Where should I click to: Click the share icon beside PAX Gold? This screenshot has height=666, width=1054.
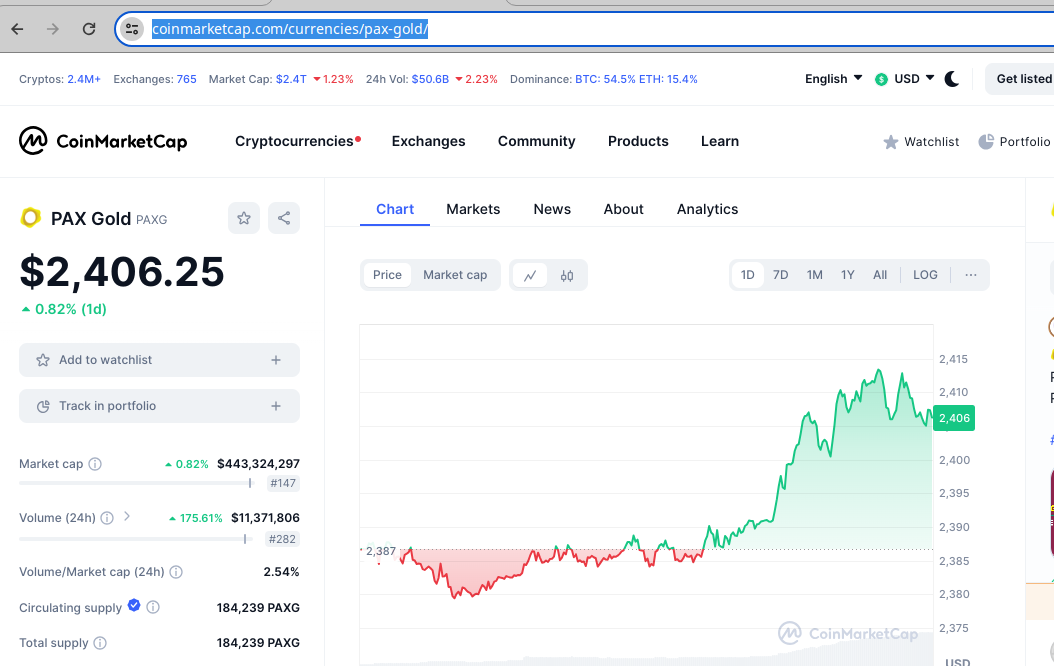coord(284,218)
